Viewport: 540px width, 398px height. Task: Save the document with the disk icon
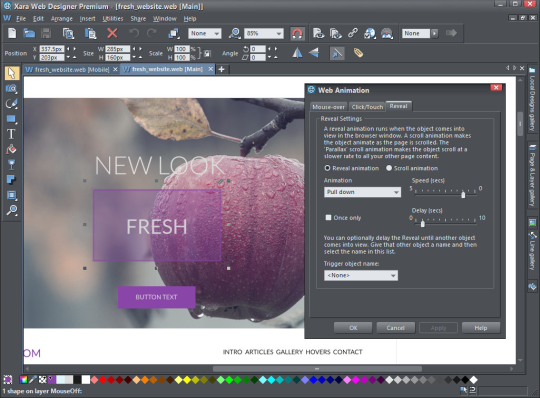click(46, 33)
